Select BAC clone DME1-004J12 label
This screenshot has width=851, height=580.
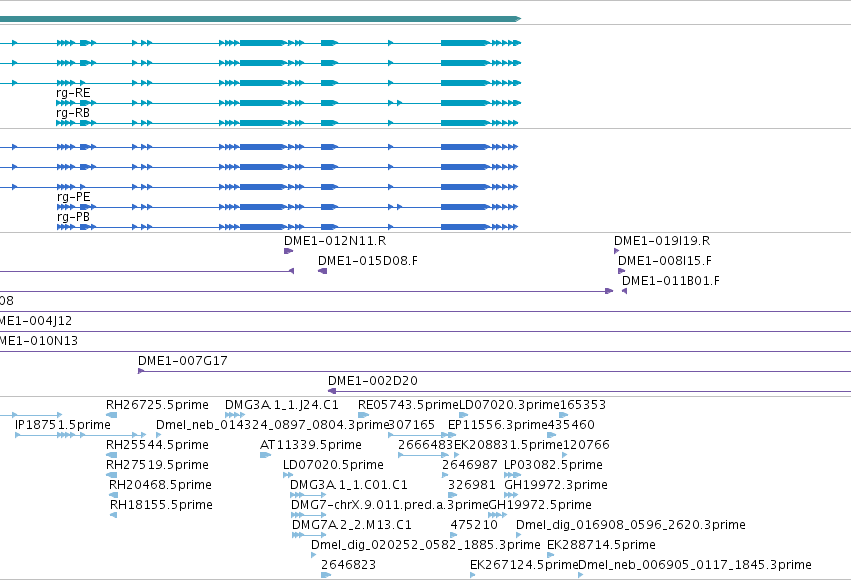pos(36,321)
